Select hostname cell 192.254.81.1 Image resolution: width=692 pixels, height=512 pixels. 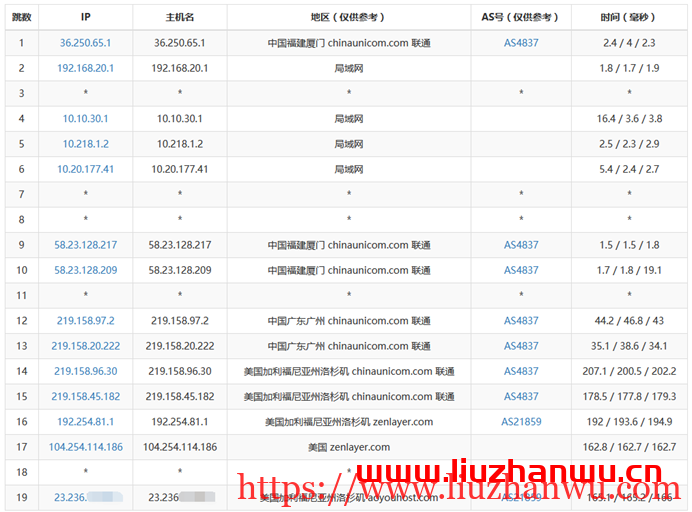click(x=180, y=422)
